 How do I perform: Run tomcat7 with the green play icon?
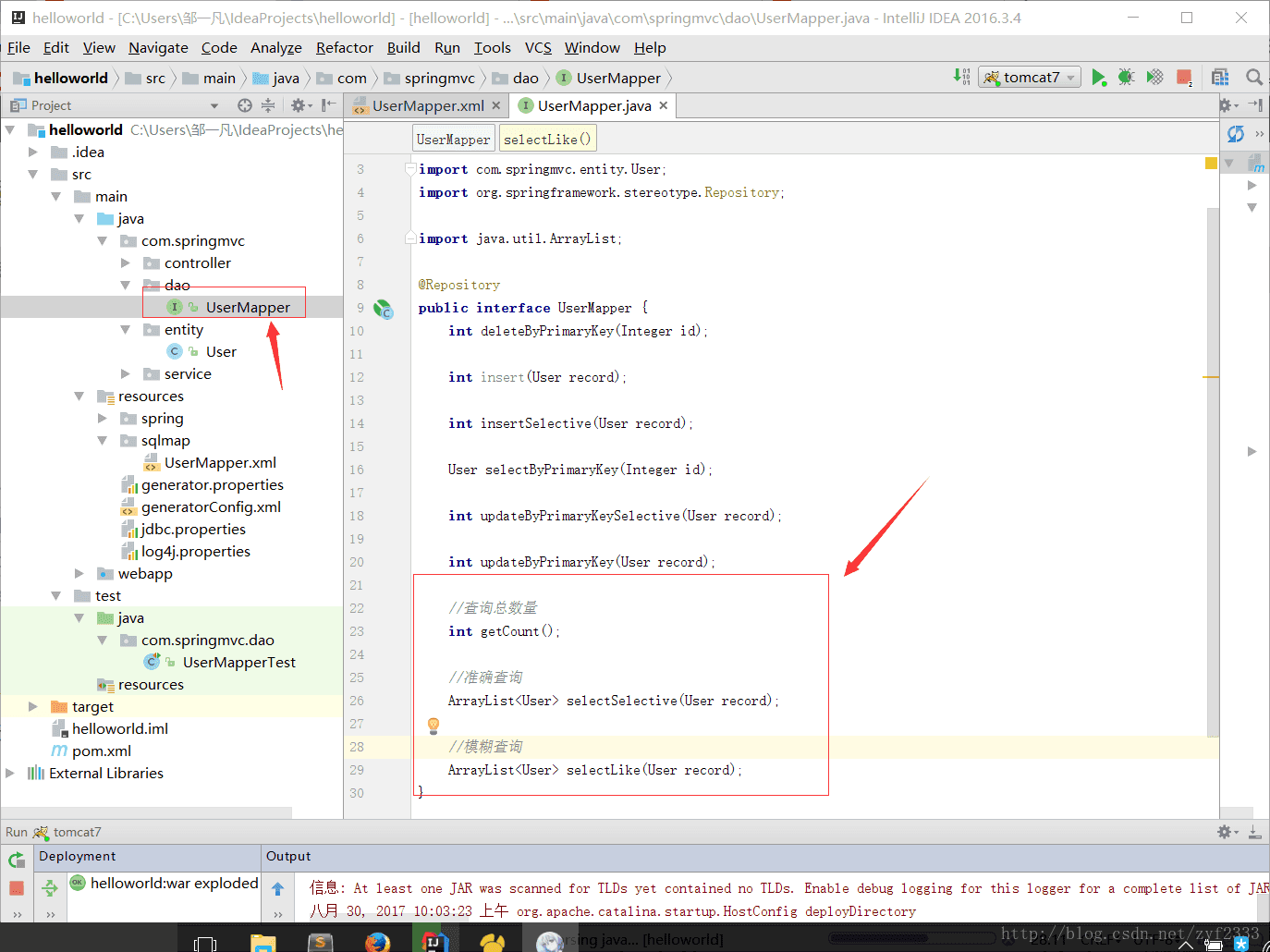click(x=1098, y=78)
